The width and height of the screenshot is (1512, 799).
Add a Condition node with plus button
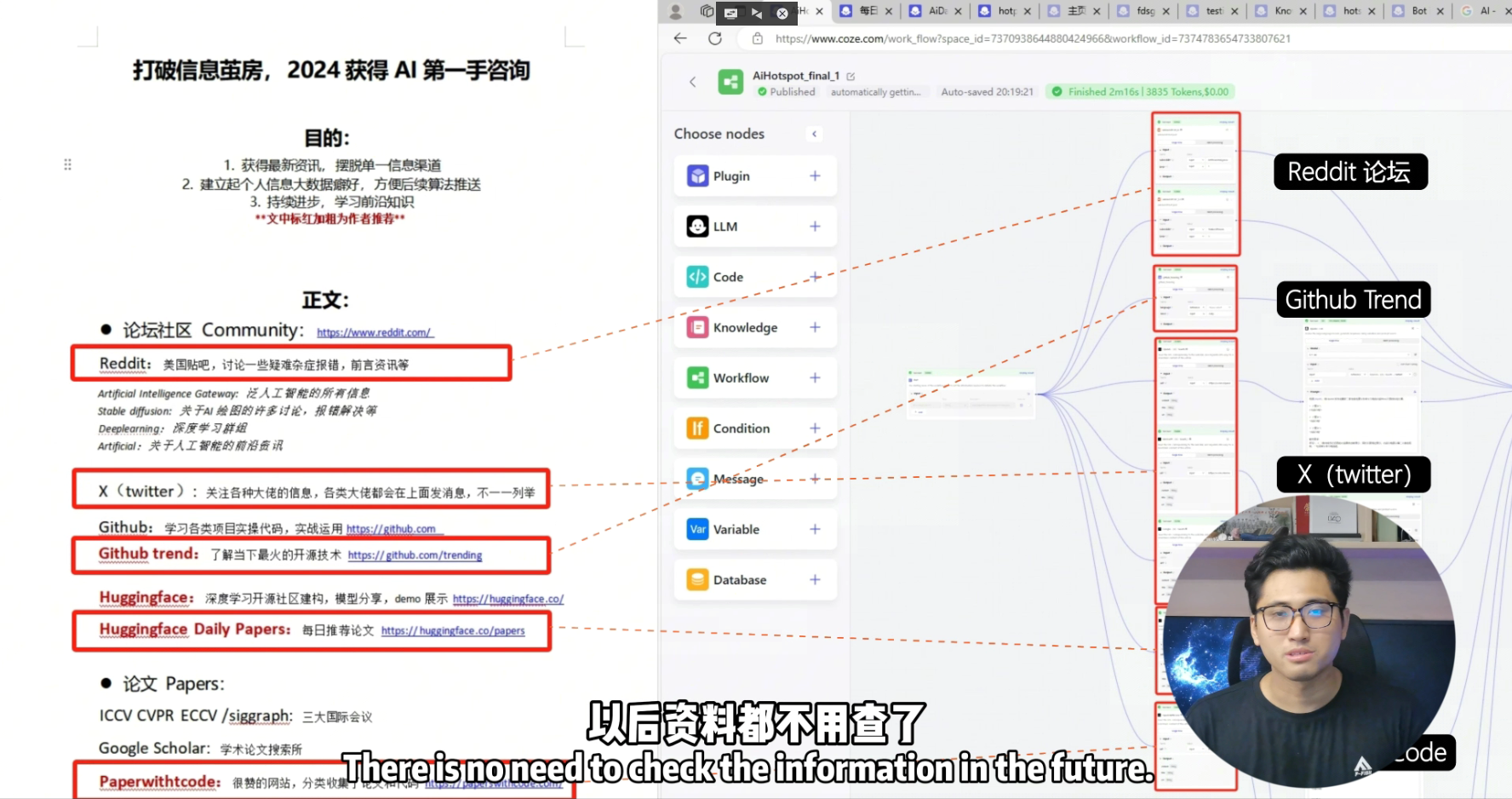[x=815, y=428]
